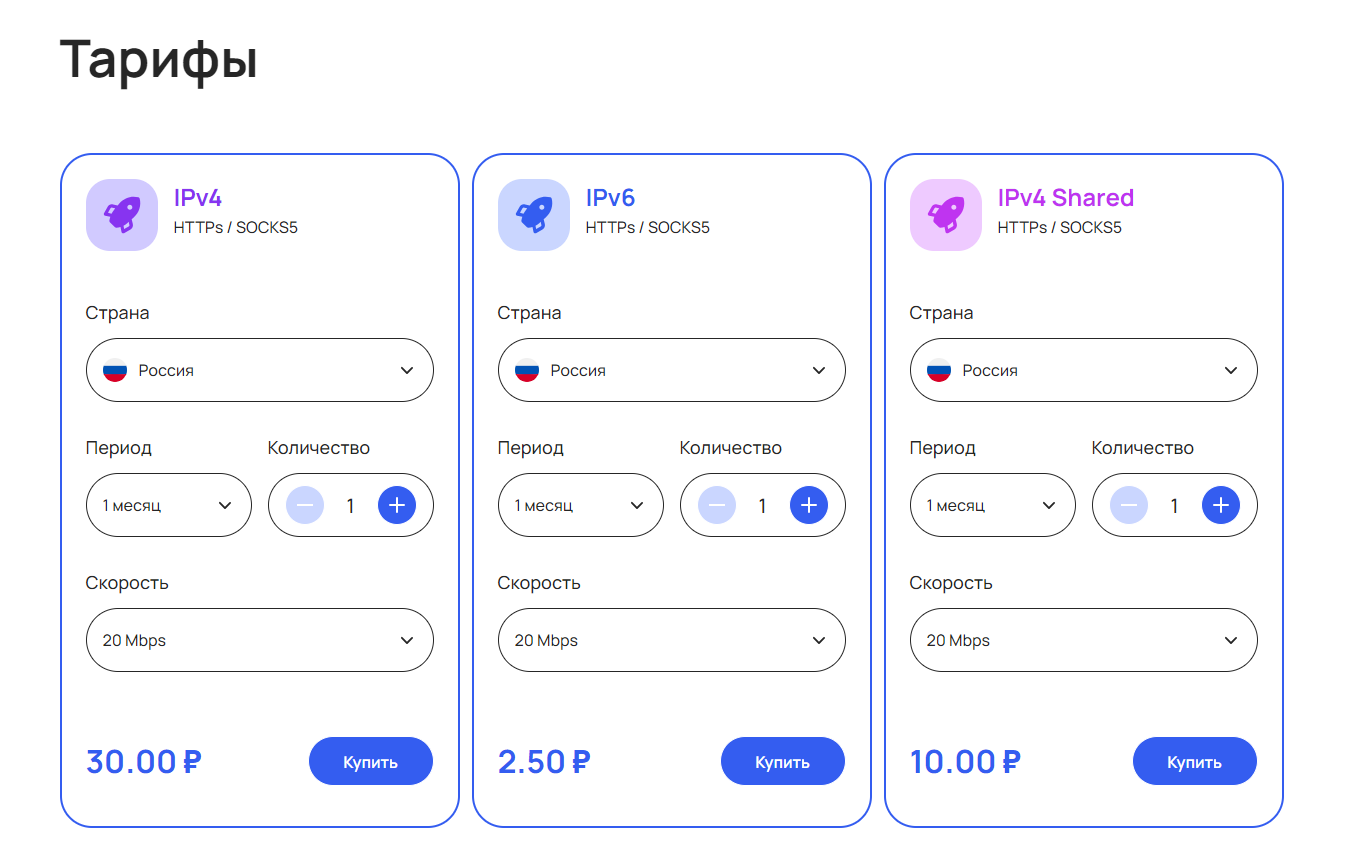Viewport: 1354px width, 868px height.
Task: Open the IPv4 speed dropdown
Action: point(260,640)
